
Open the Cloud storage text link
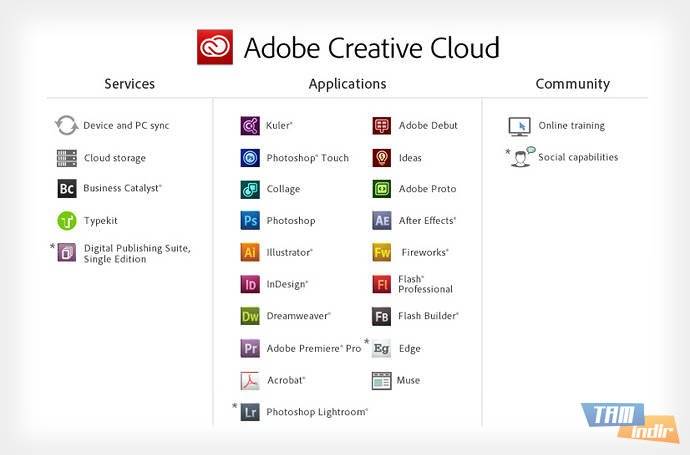click(x=114, y=158)
